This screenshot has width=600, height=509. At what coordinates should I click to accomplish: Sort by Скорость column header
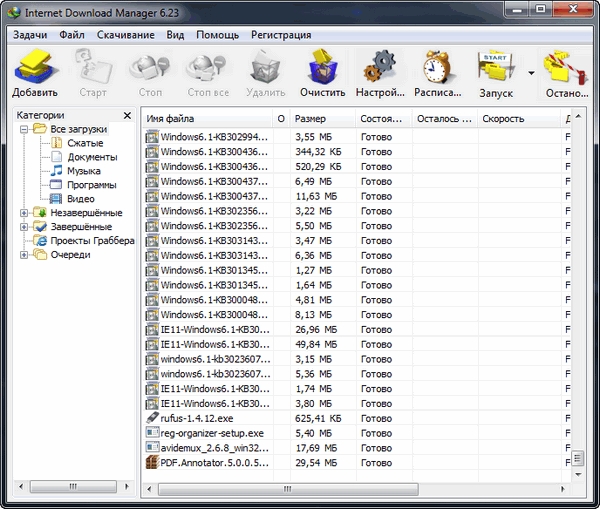(x=519, y=119)
